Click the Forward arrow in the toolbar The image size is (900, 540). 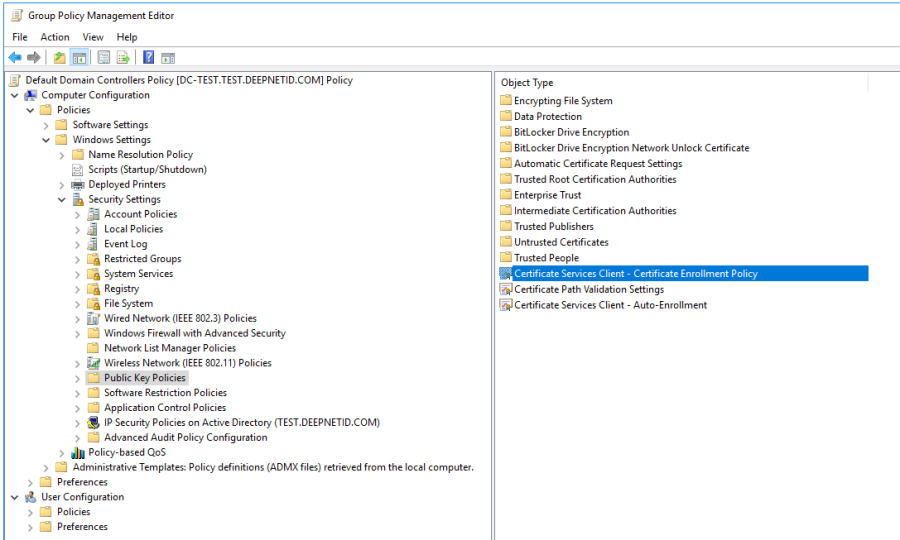coord(34,58)
